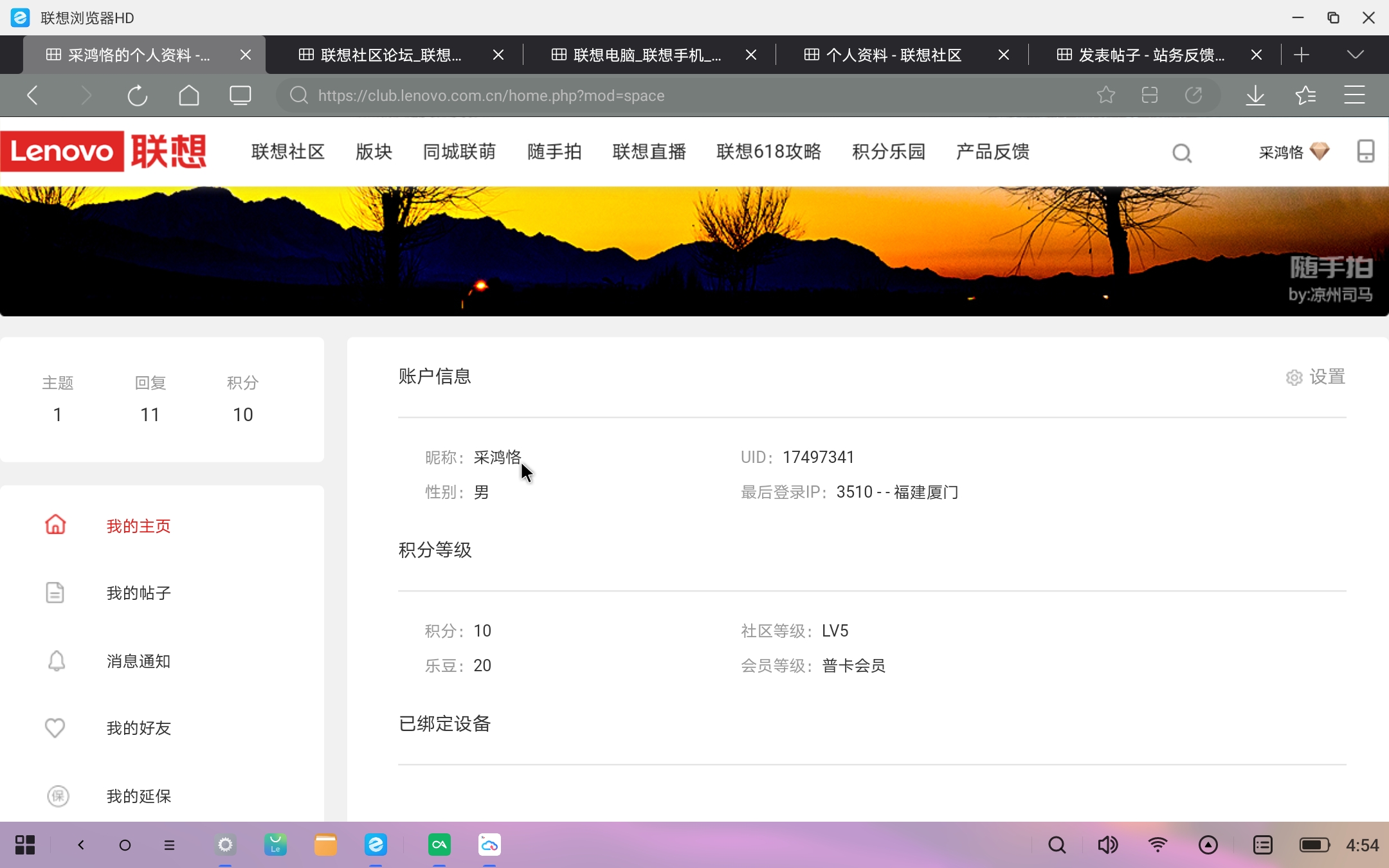The width and height of the screenshot is (1389, 868).
Task: Click the 保 badge icon beside 我的延保
Action: tap(58, 796)
